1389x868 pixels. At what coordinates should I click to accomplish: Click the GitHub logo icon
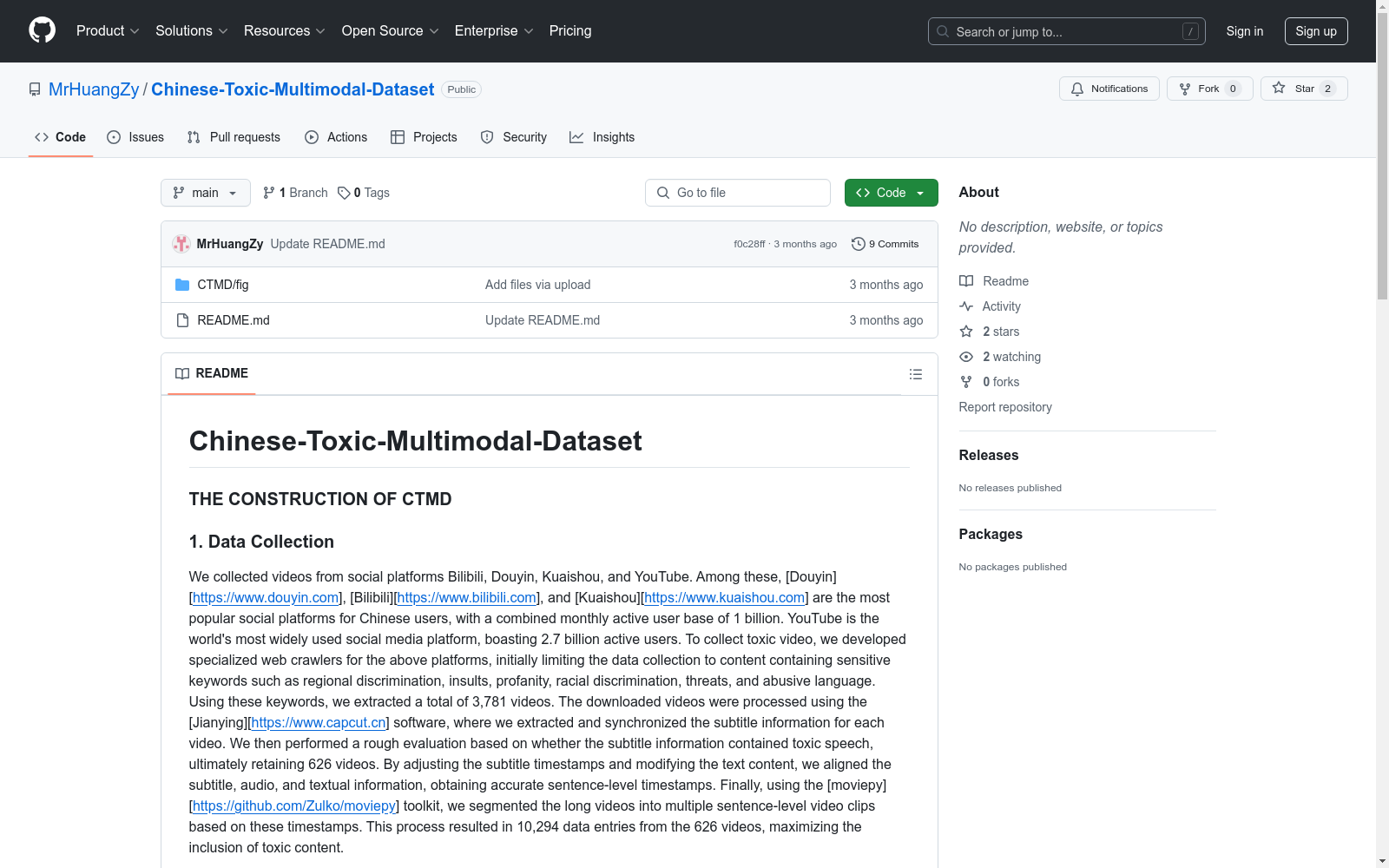click(x=42, y=30)
